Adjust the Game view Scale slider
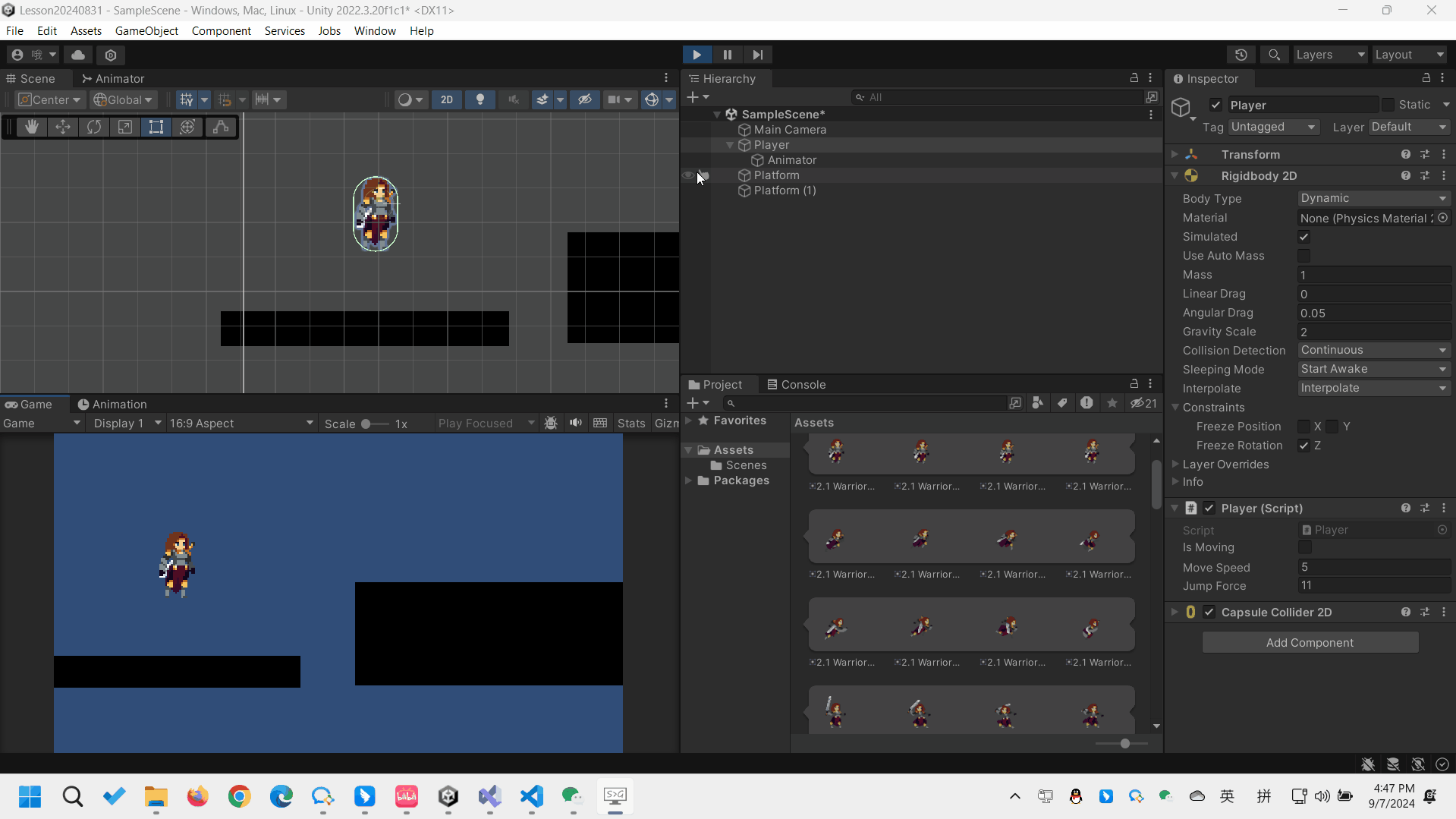 366,424
